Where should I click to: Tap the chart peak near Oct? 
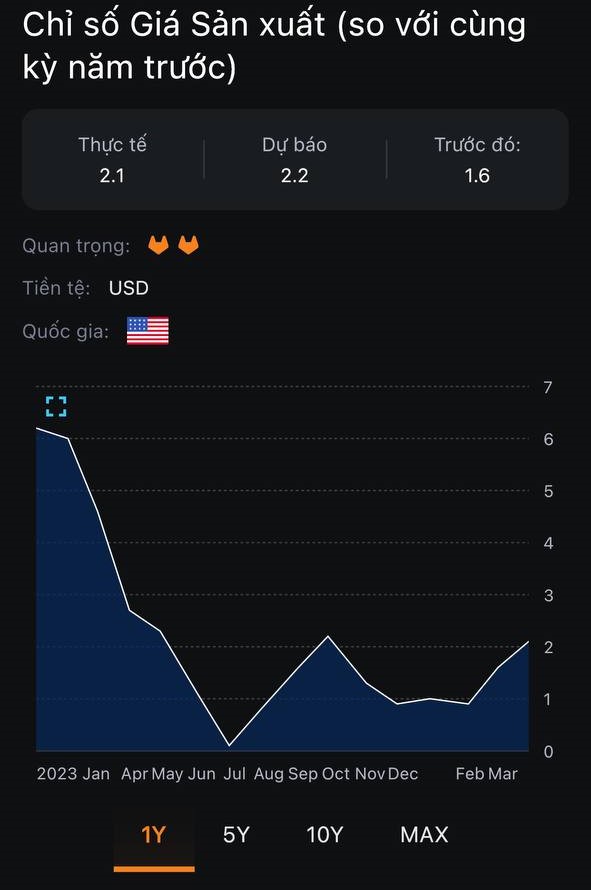point(328,636)
